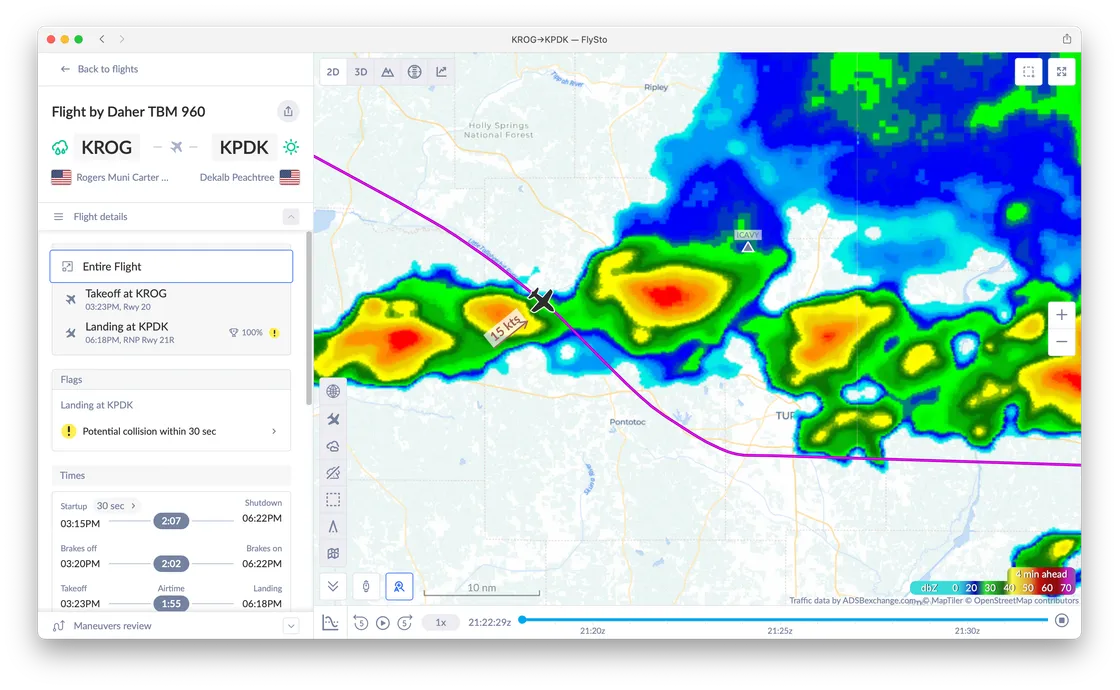Click the KROG departure airport code

tap(106, 147)
